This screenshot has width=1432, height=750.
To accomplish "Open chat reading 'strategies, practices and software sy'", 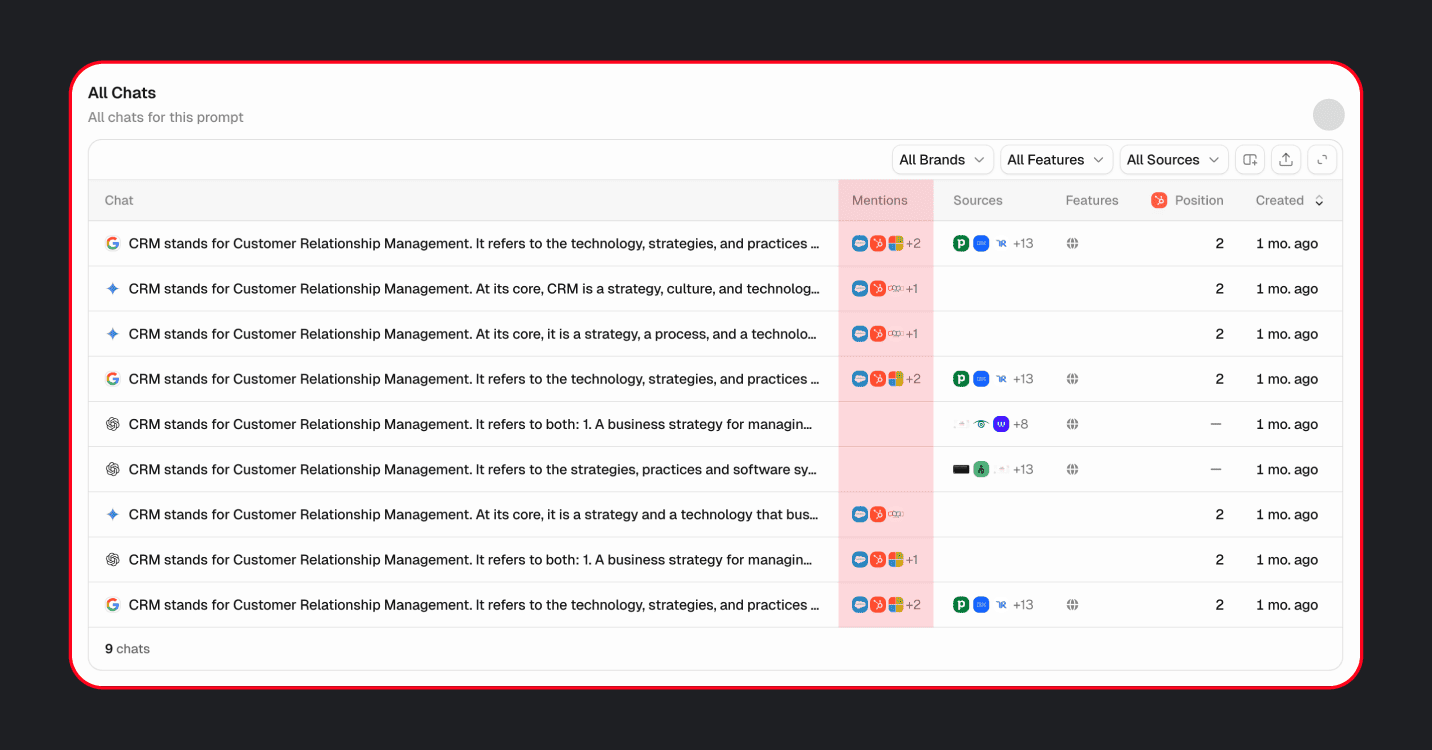I will [x=474, y=469].
